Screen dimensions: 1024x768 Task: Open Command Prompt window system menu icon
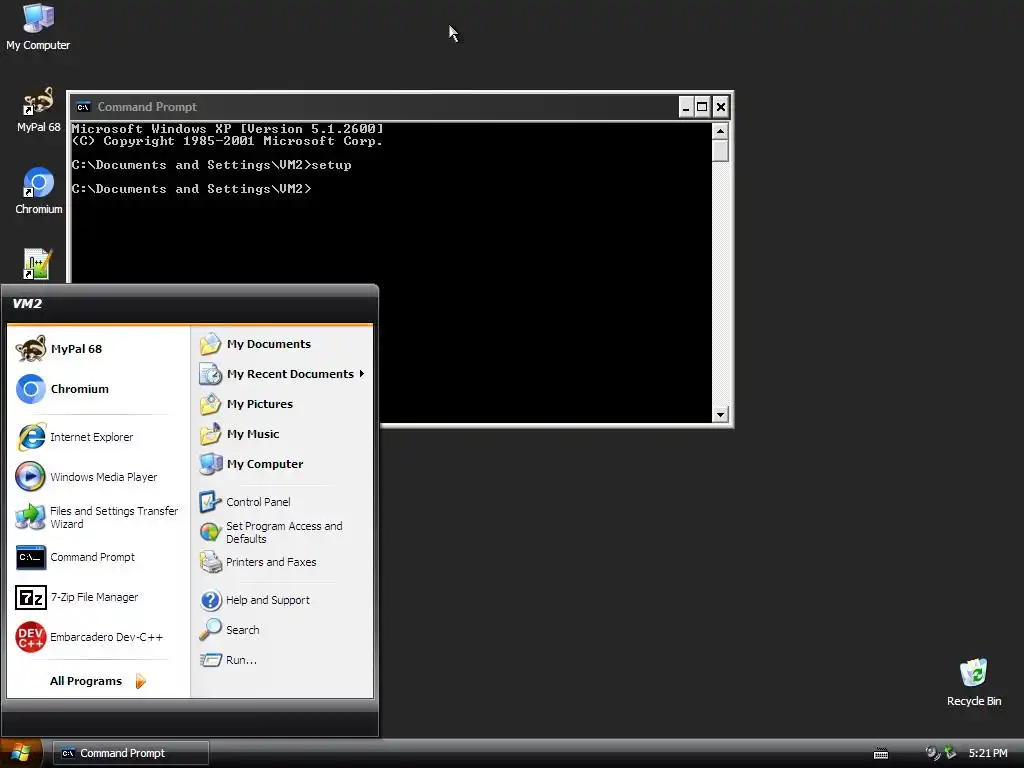click(x=83, y=107)
